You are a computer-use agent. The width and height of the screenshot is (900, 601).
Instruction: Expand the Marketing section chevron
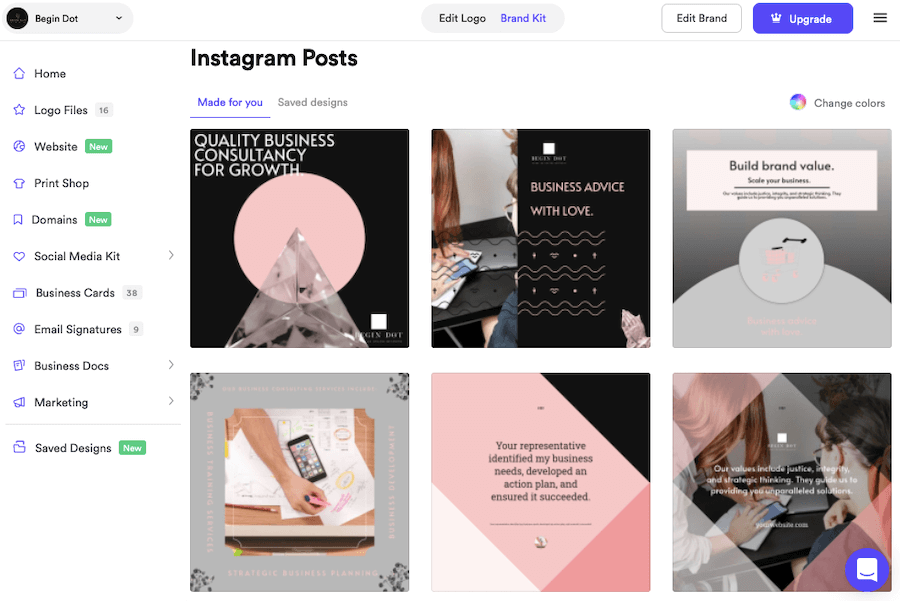click(171, 401)
